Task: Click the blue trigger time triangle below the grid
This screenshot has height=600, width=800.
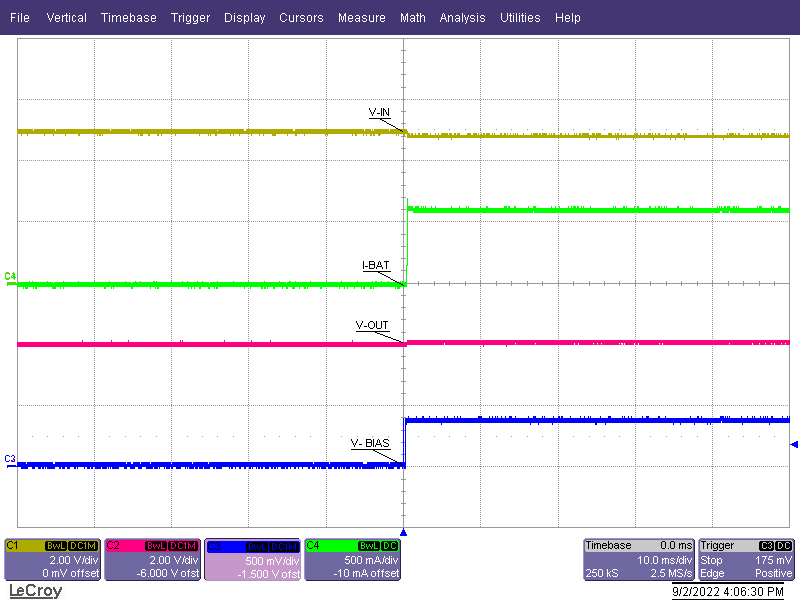Action: 403,533
